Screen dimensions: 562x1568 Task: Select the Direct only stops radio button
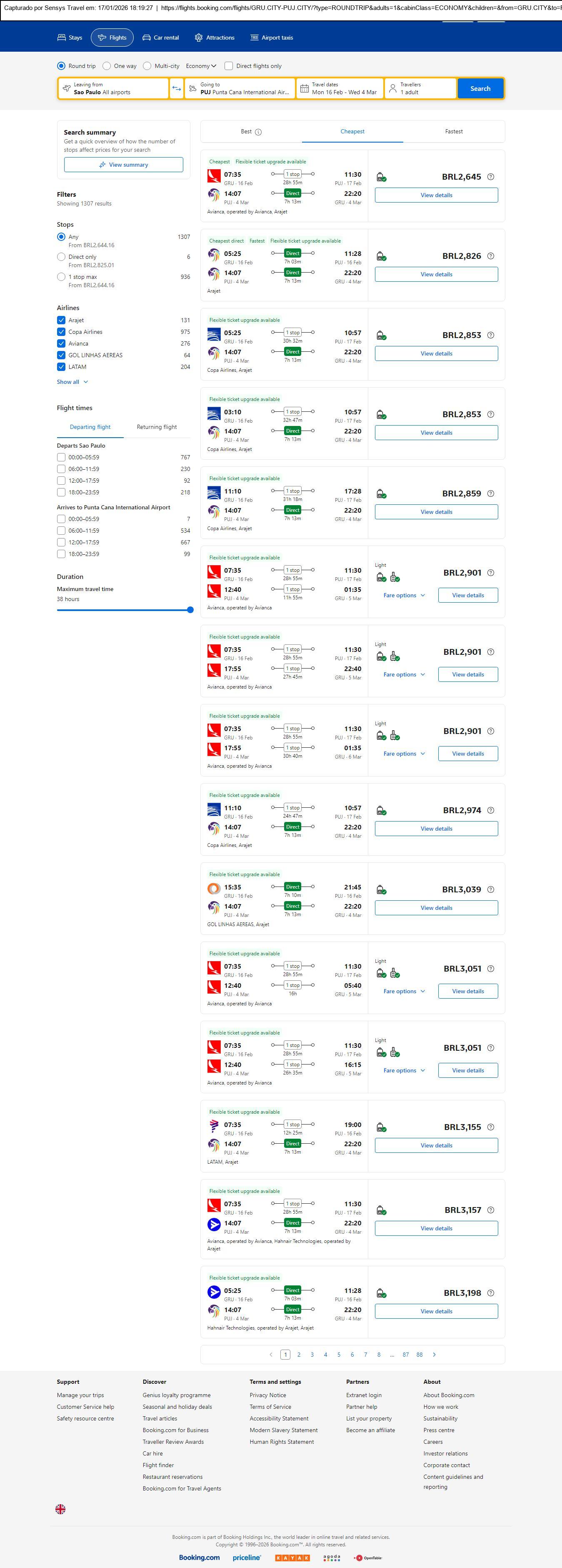click(61, 257)
